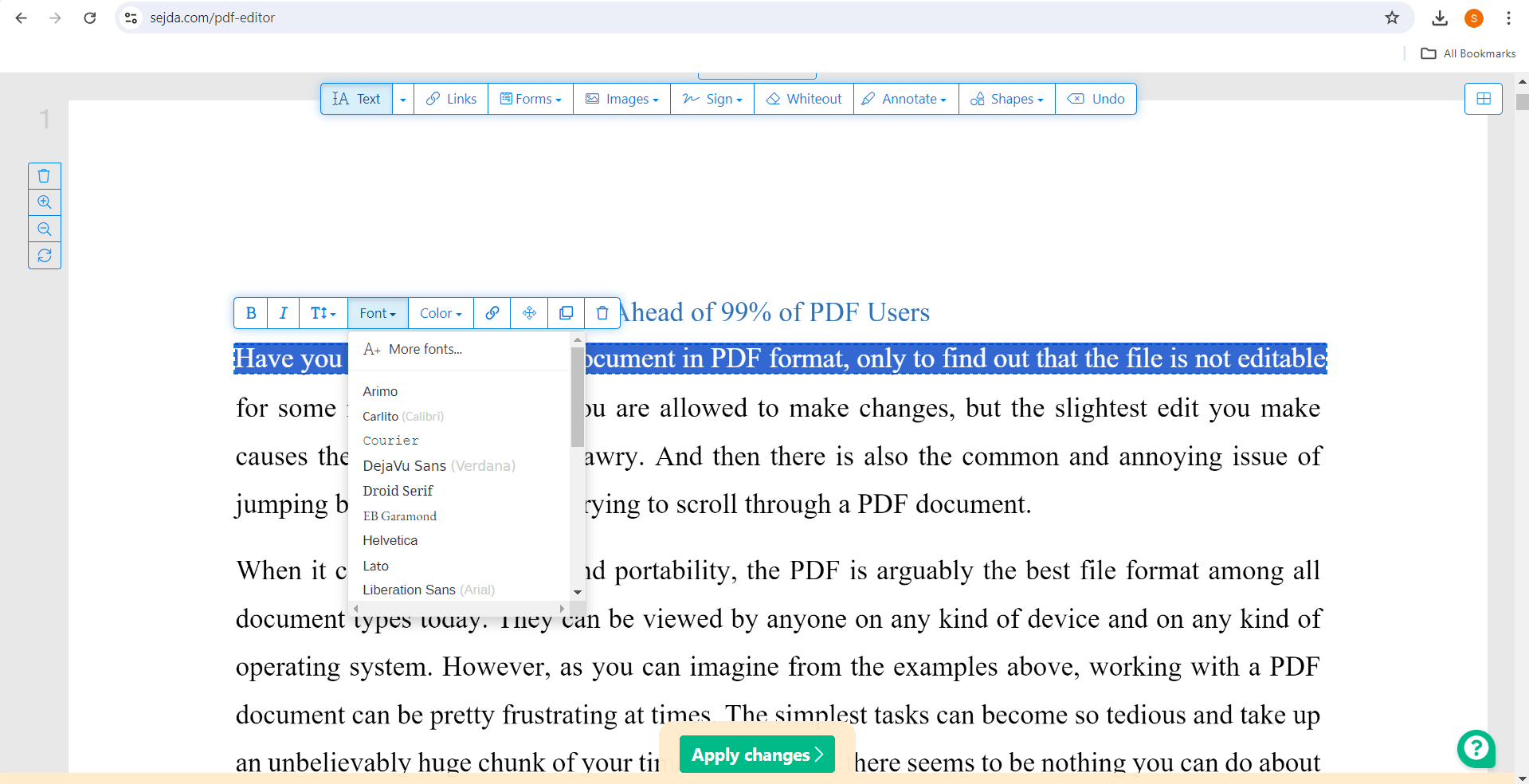Open All Bookmarks folder

click(x=1468, y=53)
